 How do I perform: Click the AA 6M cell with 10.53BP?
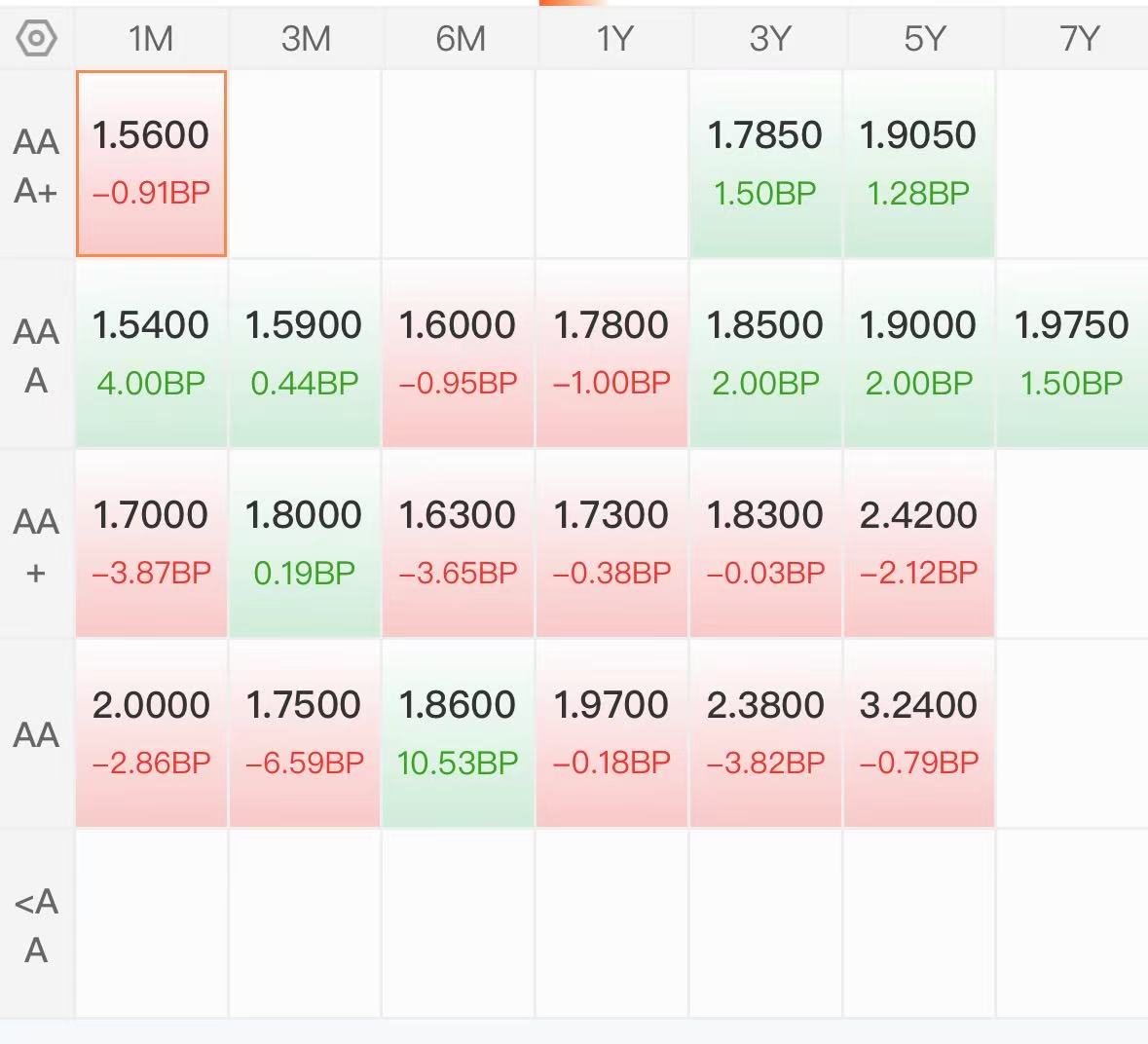459,733
